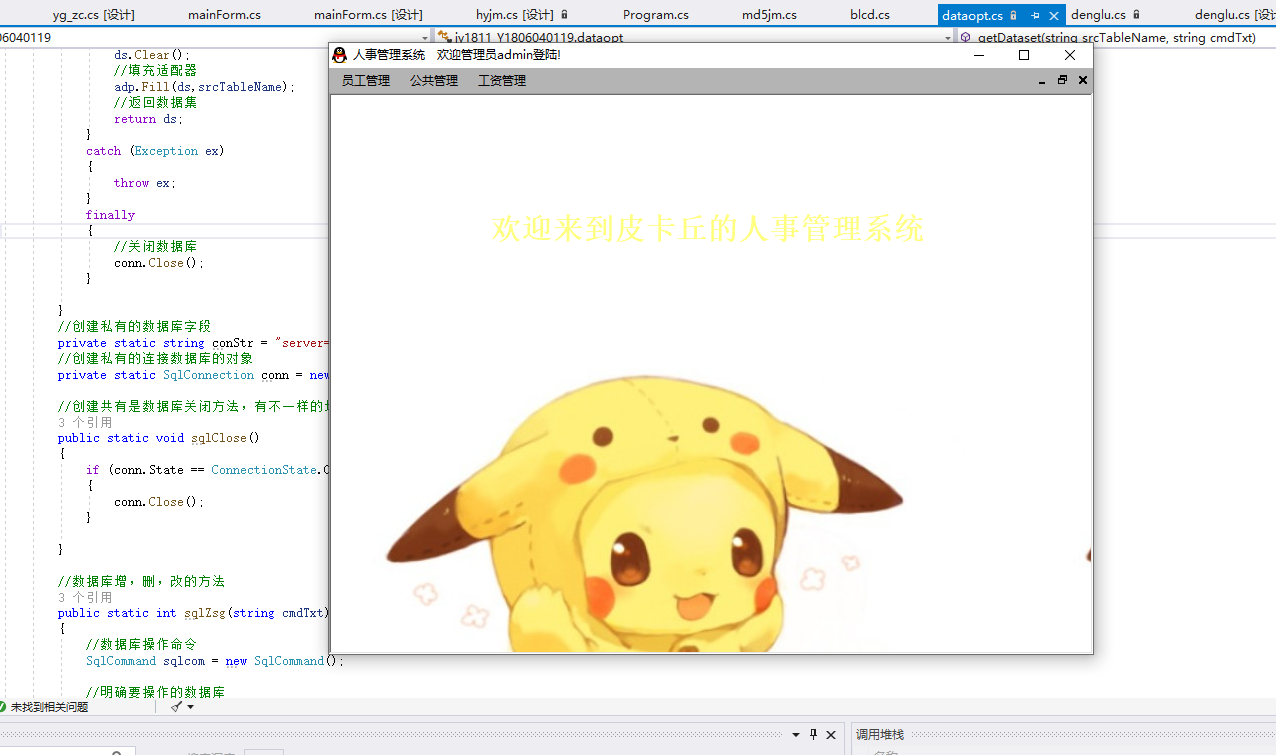Switch to yg_zc.cs [设计] tab

[94, 15]
